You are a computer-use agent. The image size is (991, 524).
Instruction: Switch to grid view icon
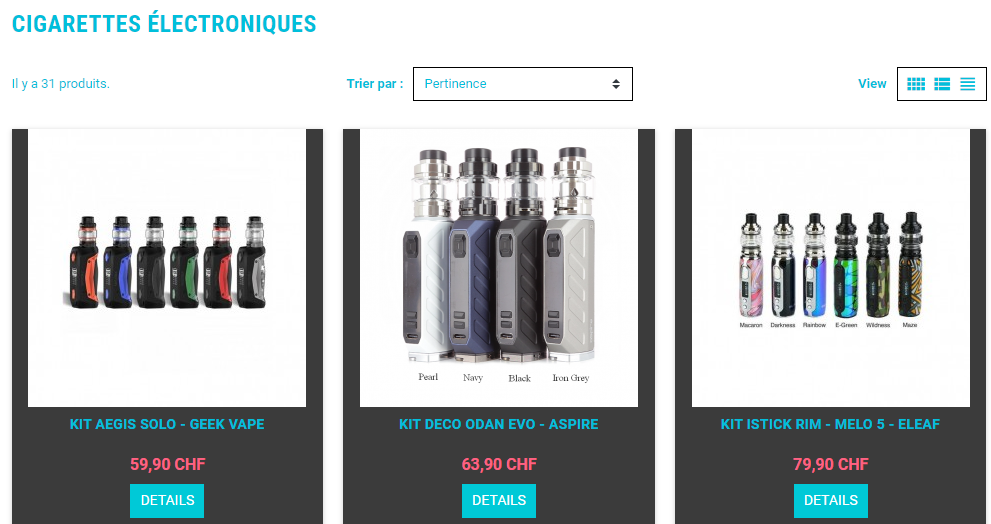[x=916, y=84]
